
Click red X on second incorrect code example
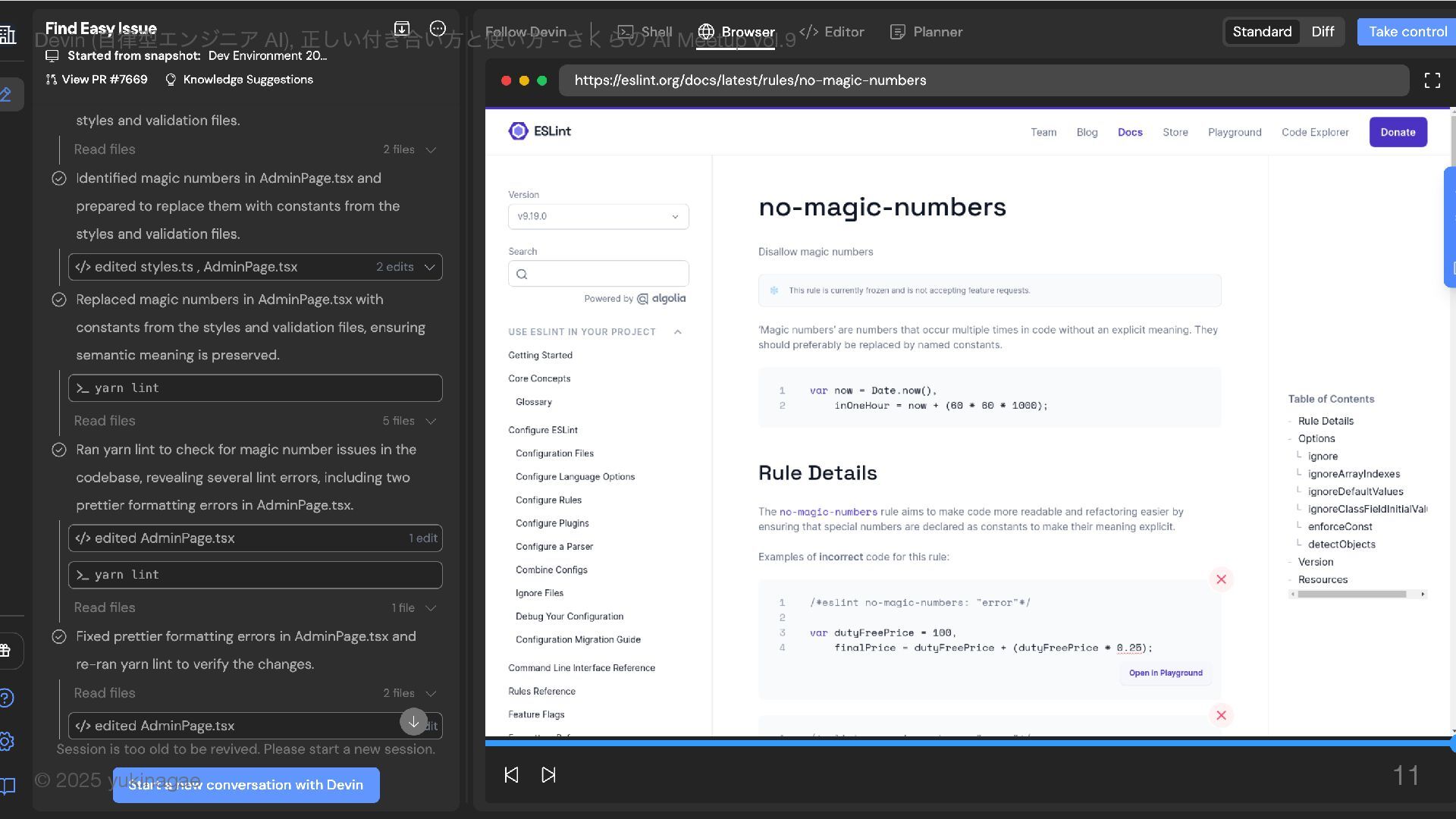pos(1221,715)
